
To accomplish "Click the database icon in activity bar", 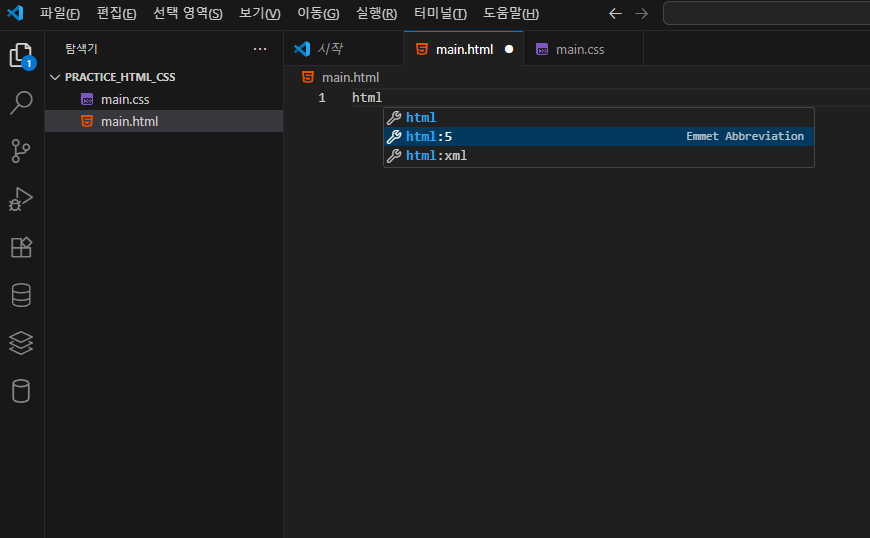I will (21, 295).
